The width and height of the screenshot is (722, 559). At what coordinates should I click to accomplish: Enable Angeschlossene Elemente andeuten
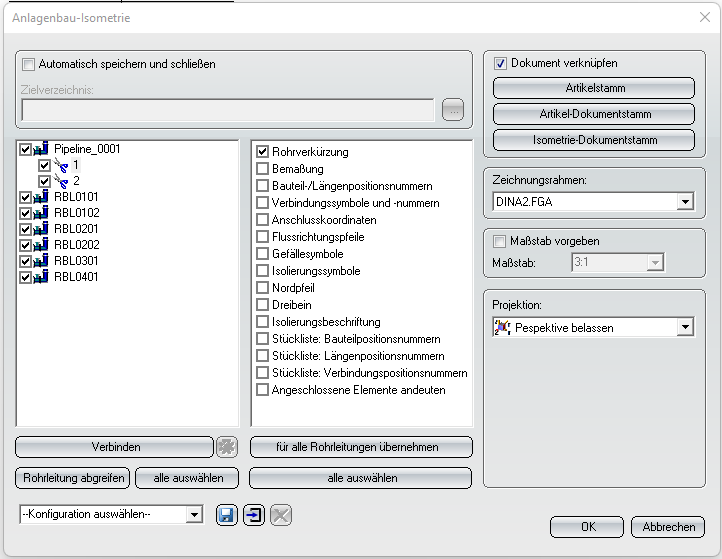pyautogui.click(x=262, y=390)
